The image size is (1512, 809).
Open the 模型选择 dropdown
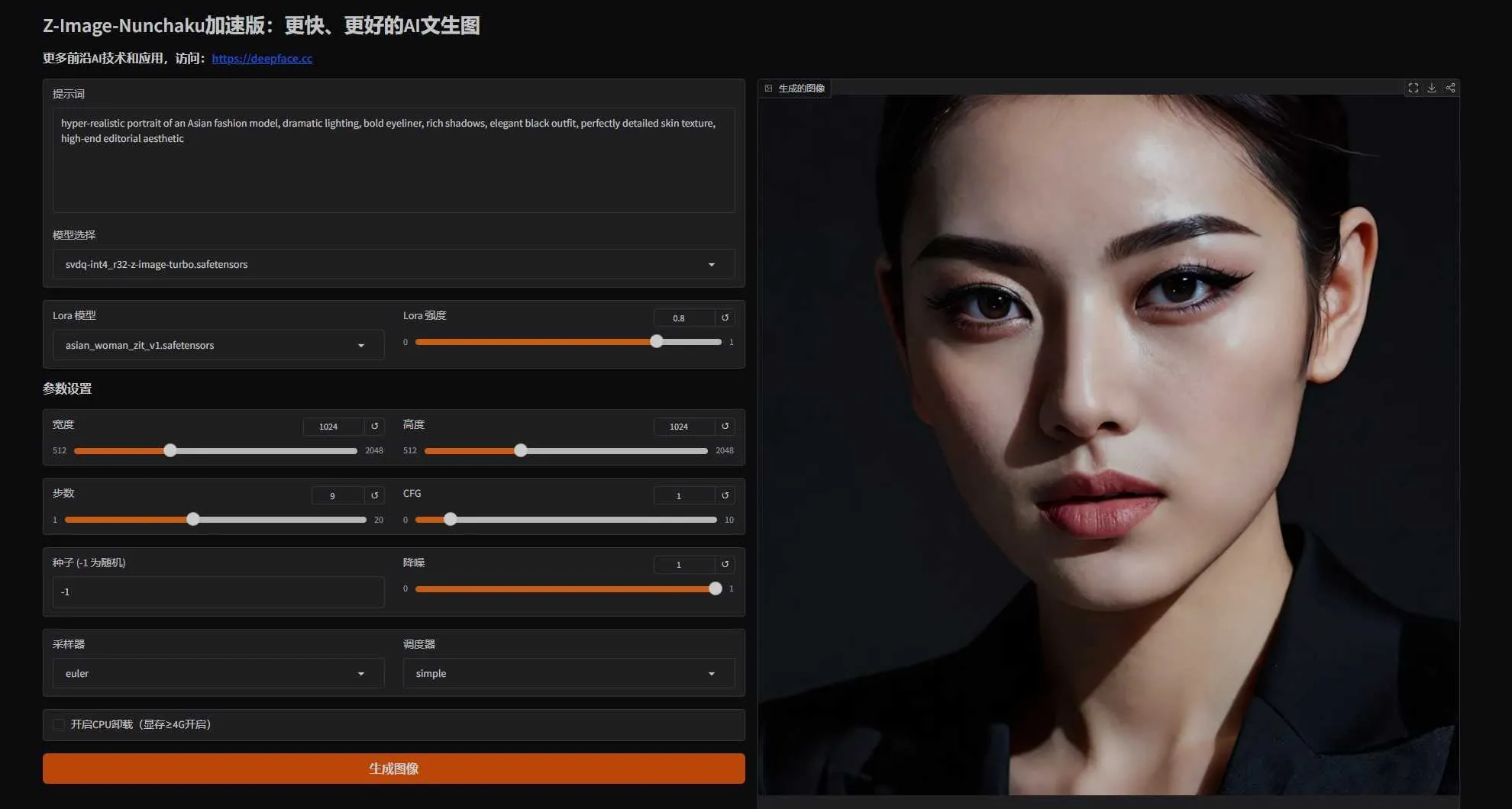(712, 264)
